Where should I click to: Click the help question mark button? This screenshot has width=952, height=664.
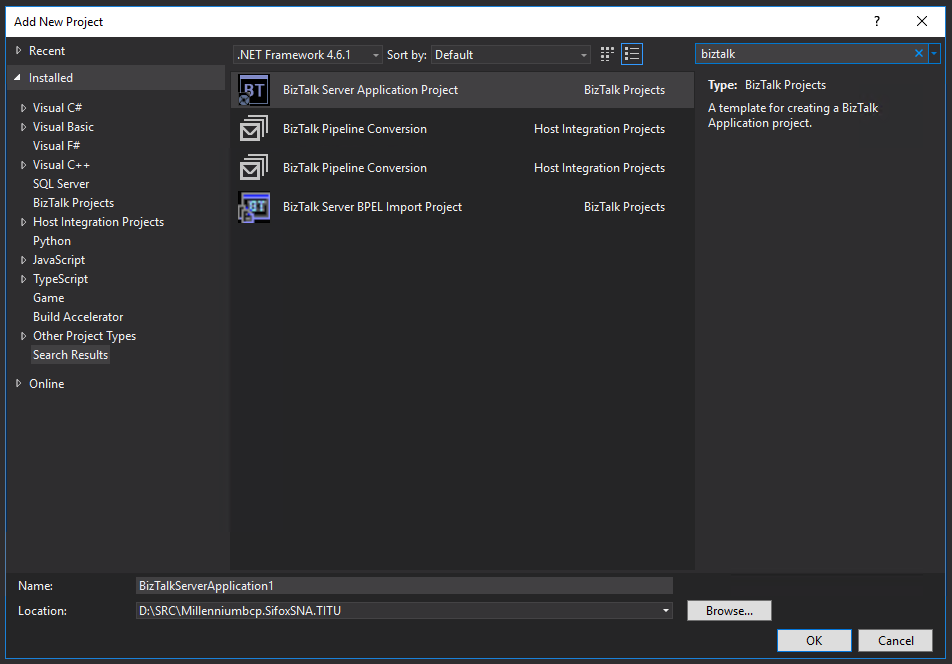(877, 21)
